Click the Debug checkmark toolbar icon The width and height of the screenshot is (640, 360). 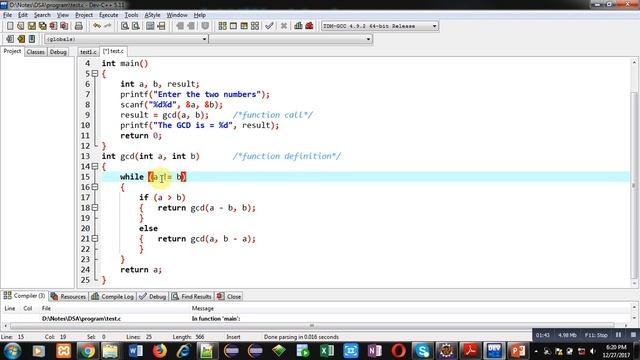coord(269,26)
